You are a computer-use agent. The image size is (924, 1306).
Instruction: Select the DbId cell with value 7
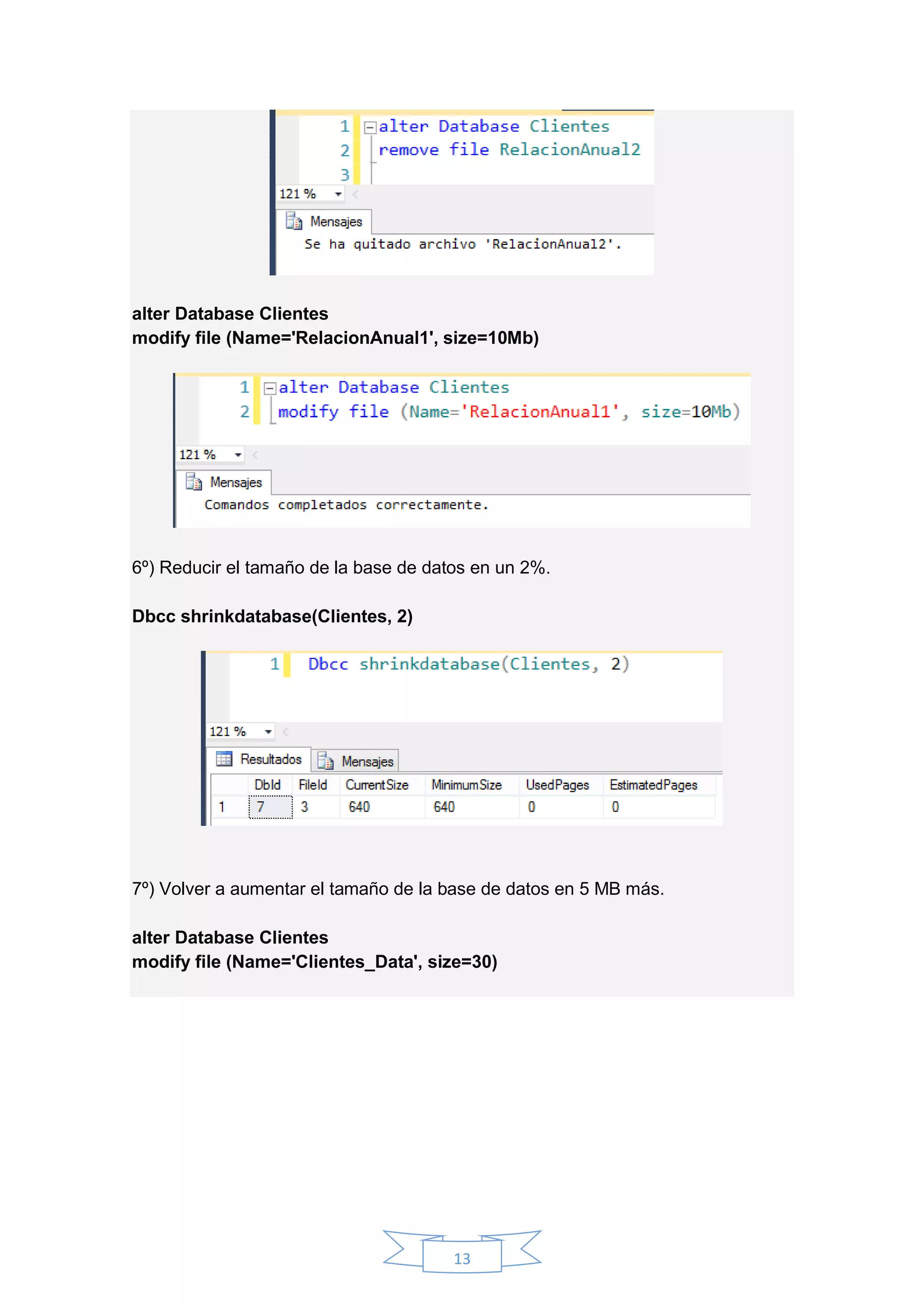pyautogui.click(x=270, y=807)
